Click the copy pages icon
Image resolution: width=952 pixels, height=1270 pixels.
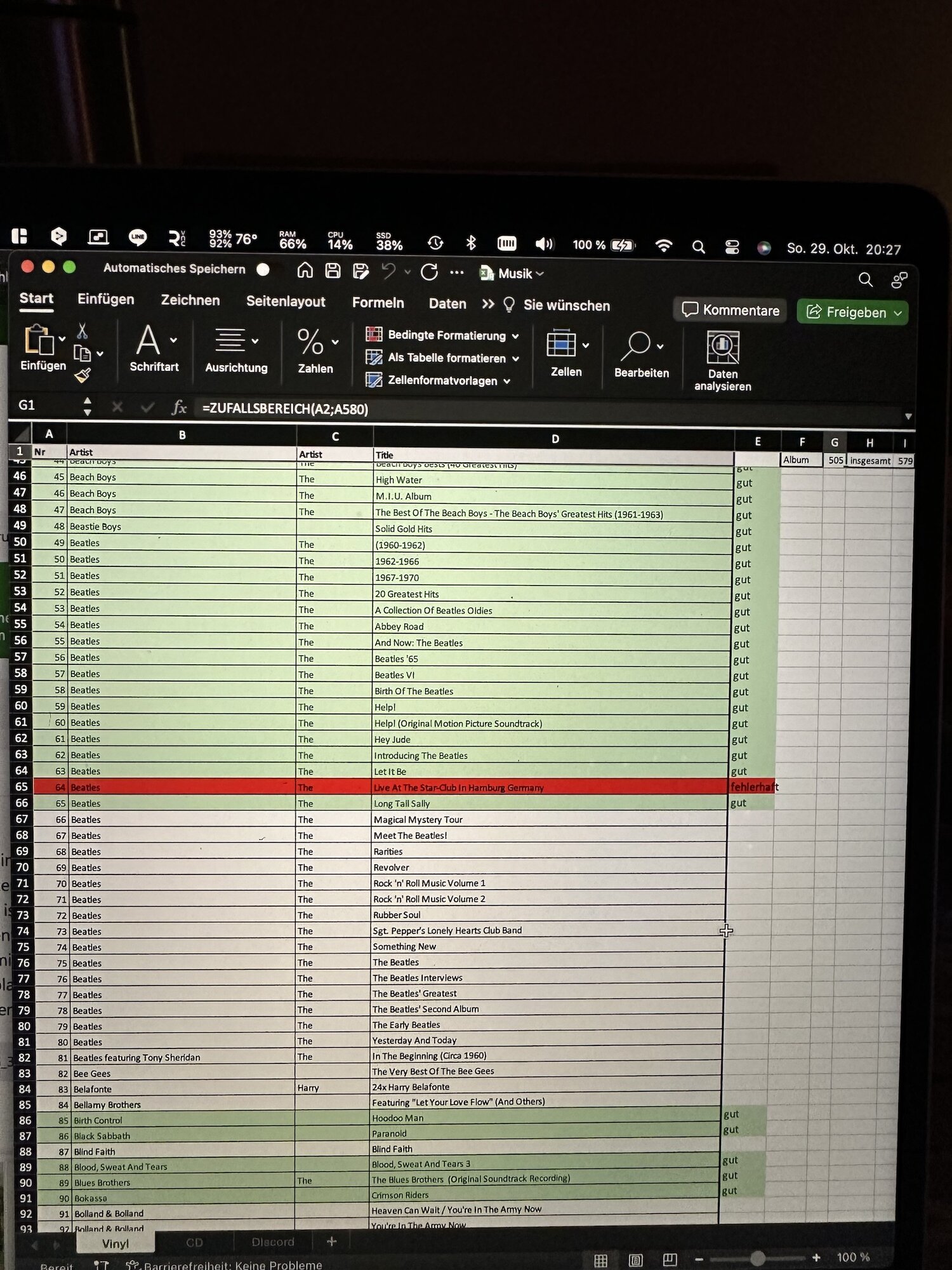click(x=83, y=353)
